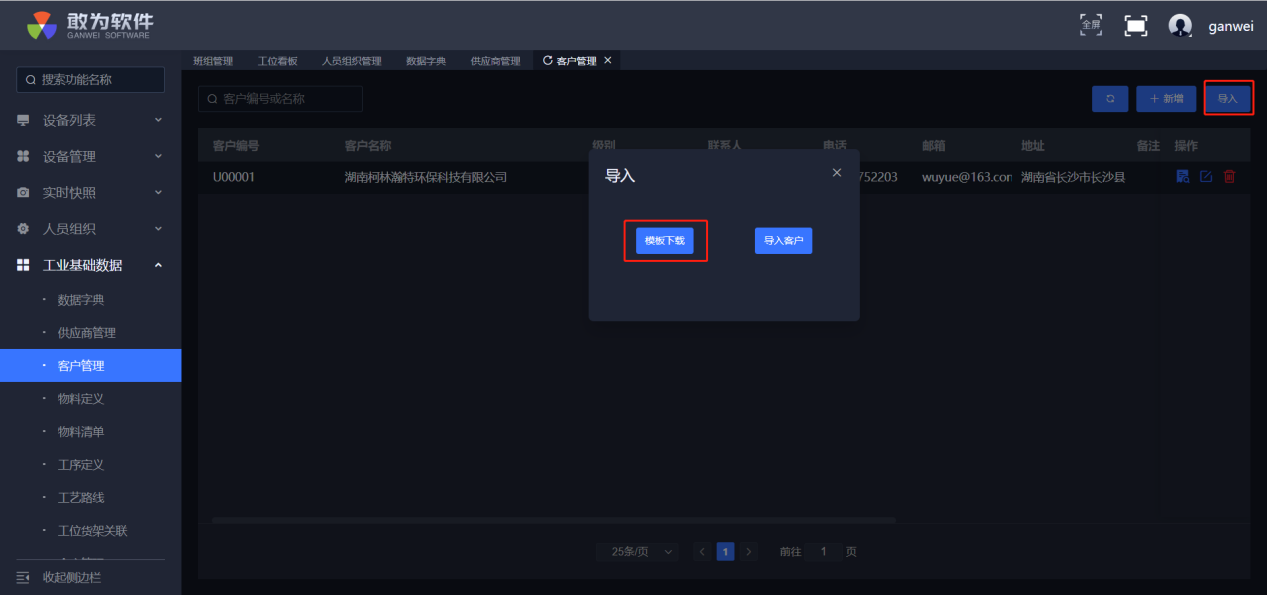Click the 新增 add button
This screenshot has width=1267, height=595.
[1166, 98]
